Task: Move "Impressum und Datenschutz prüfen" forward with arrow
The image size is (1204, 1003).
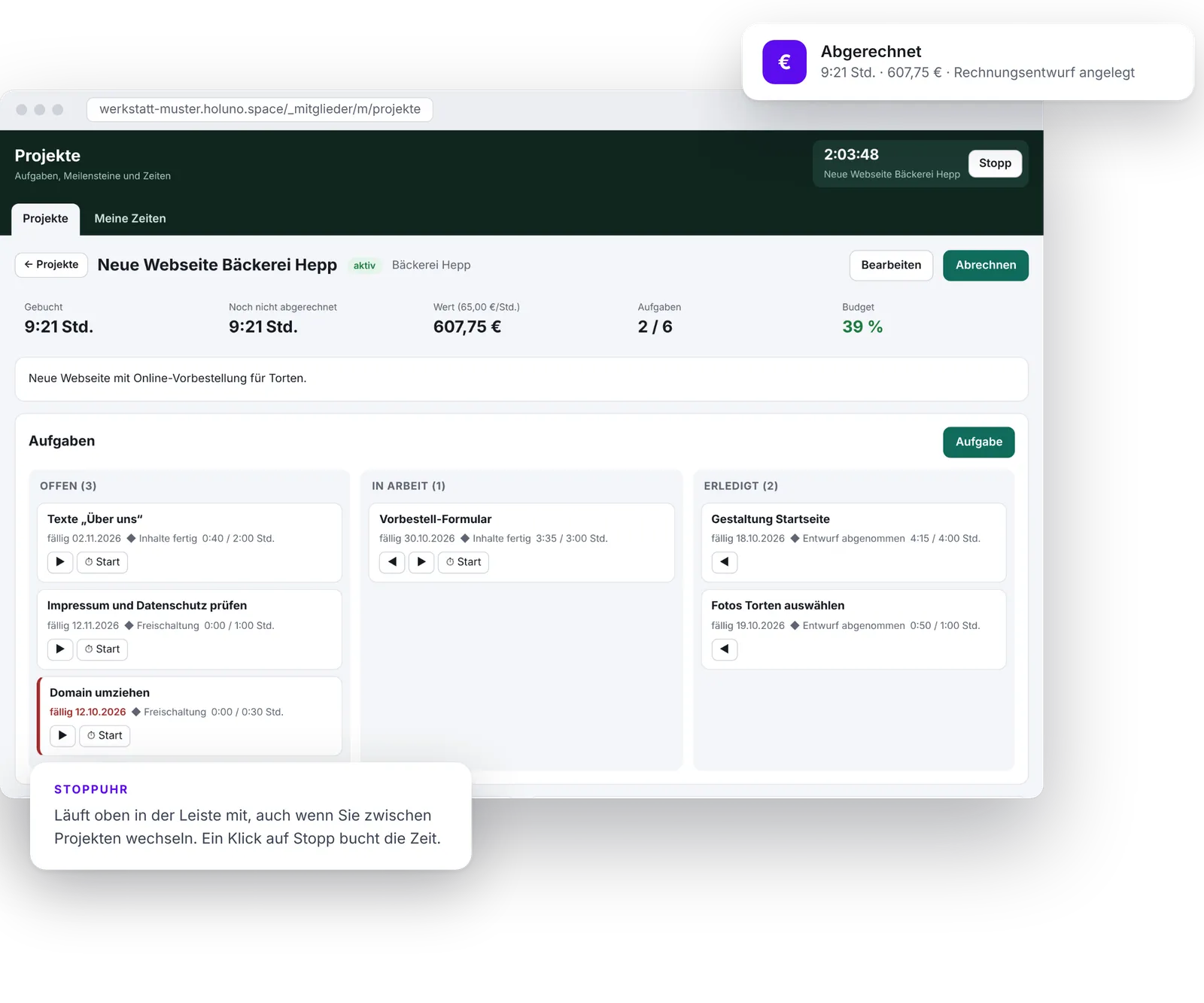Action: pos(60,649)
